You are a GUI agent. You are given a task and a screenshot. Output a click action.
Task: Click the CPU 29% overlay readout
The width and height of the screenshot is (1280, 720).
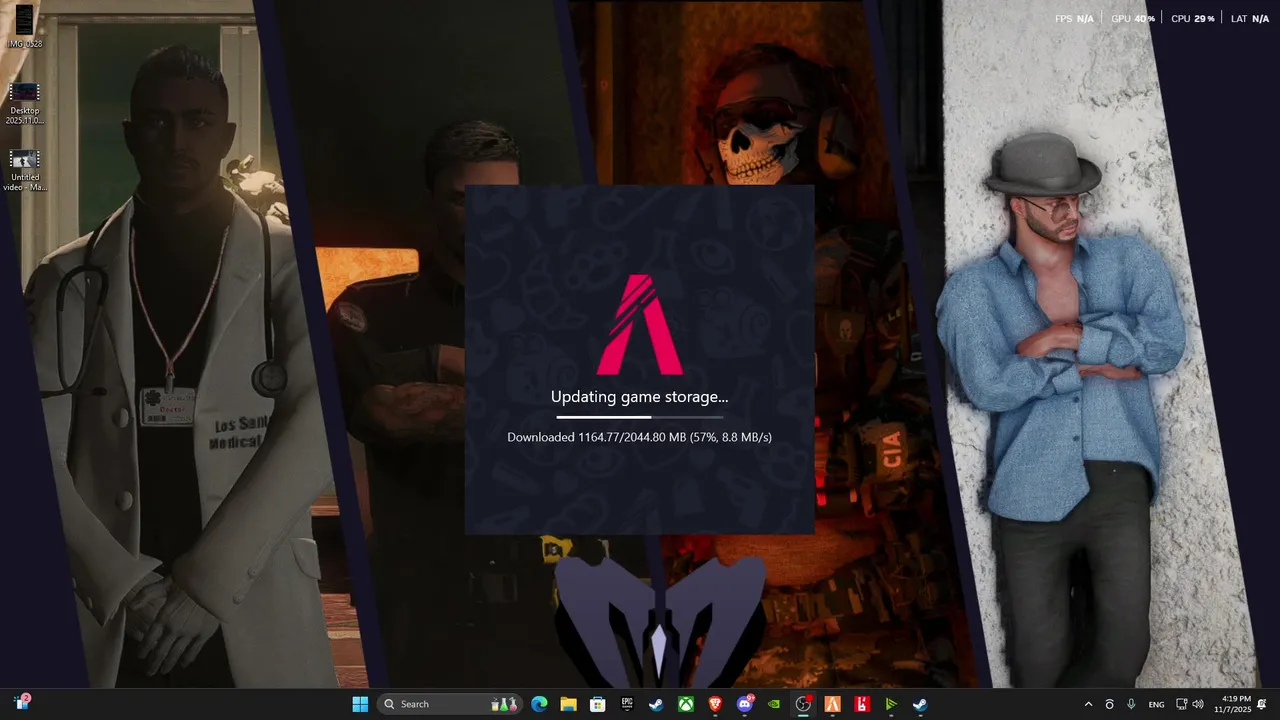click(x=1193, y=19)
